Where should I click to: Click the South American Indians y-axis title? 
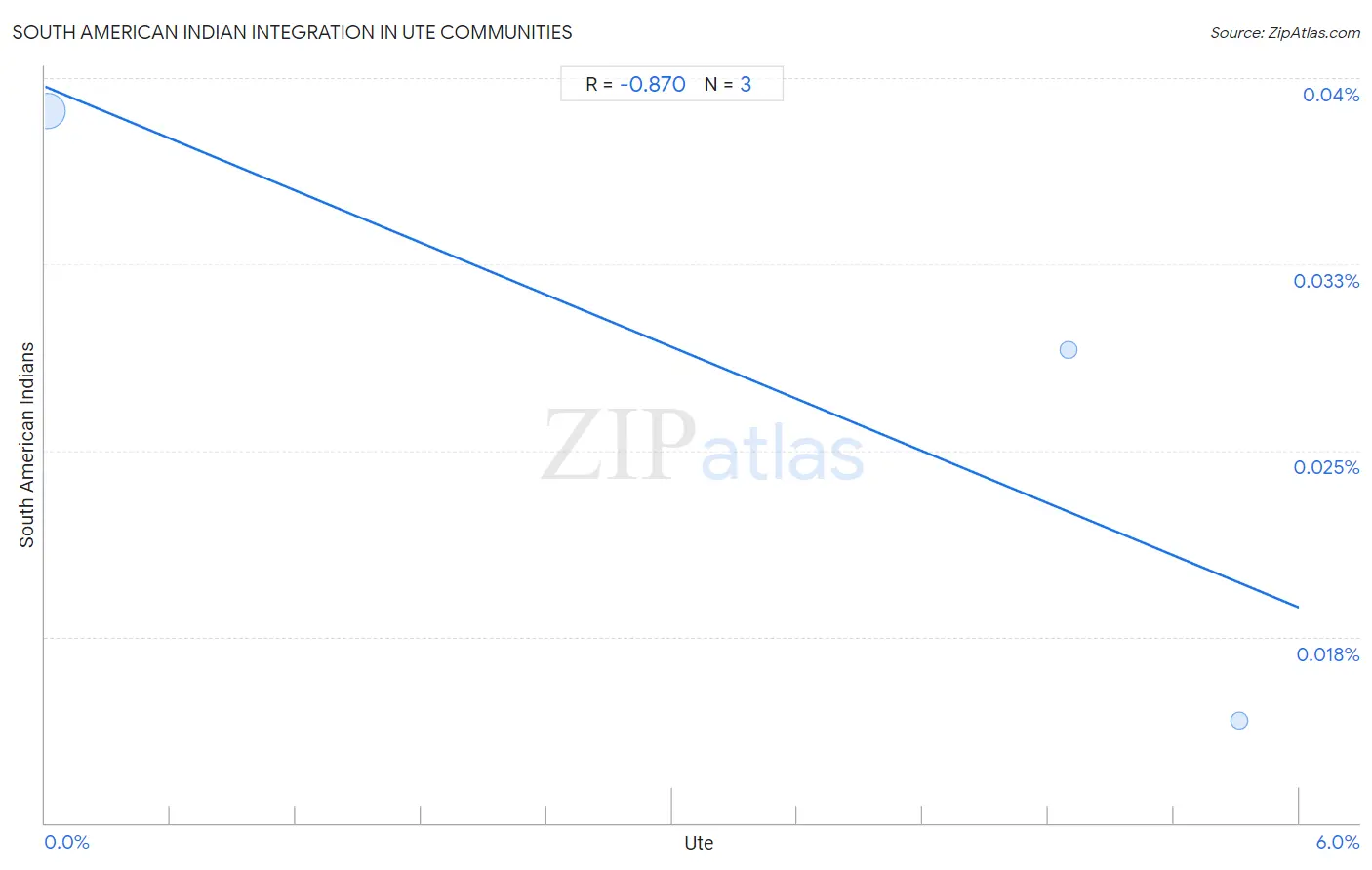pyautogui.click(x=26, y=445)
